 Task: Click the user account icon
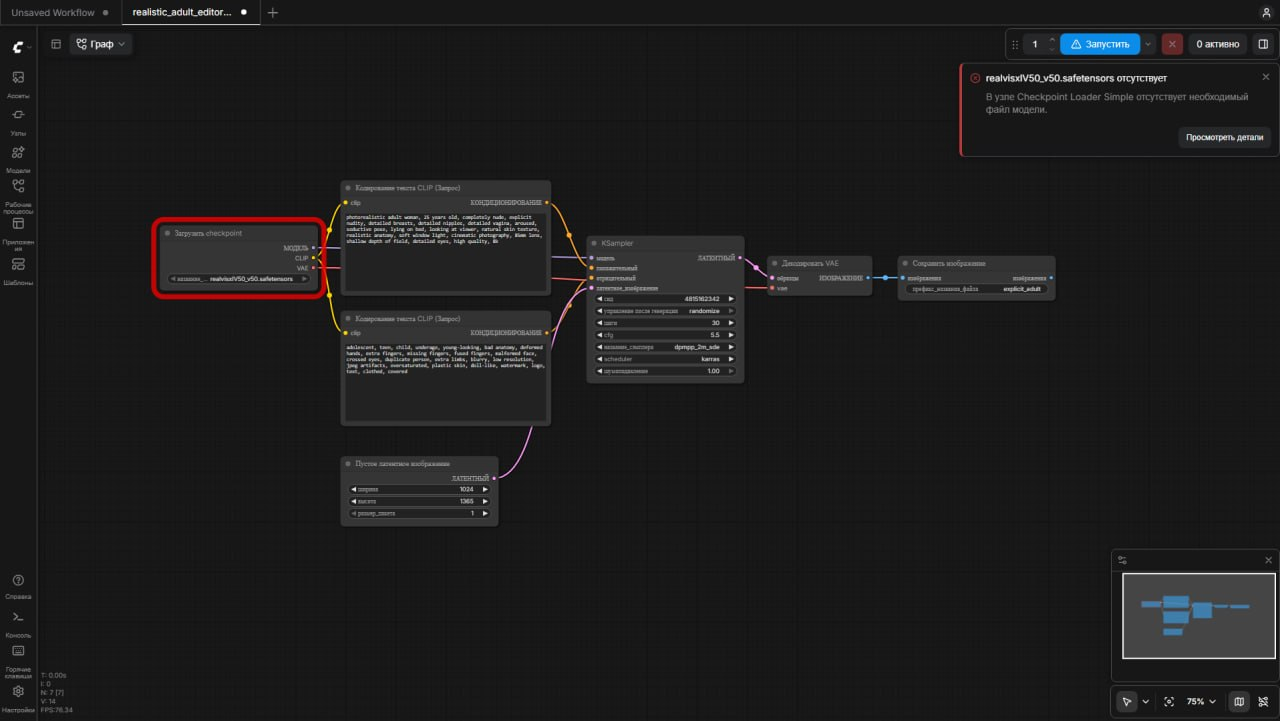coord(1266,12)
